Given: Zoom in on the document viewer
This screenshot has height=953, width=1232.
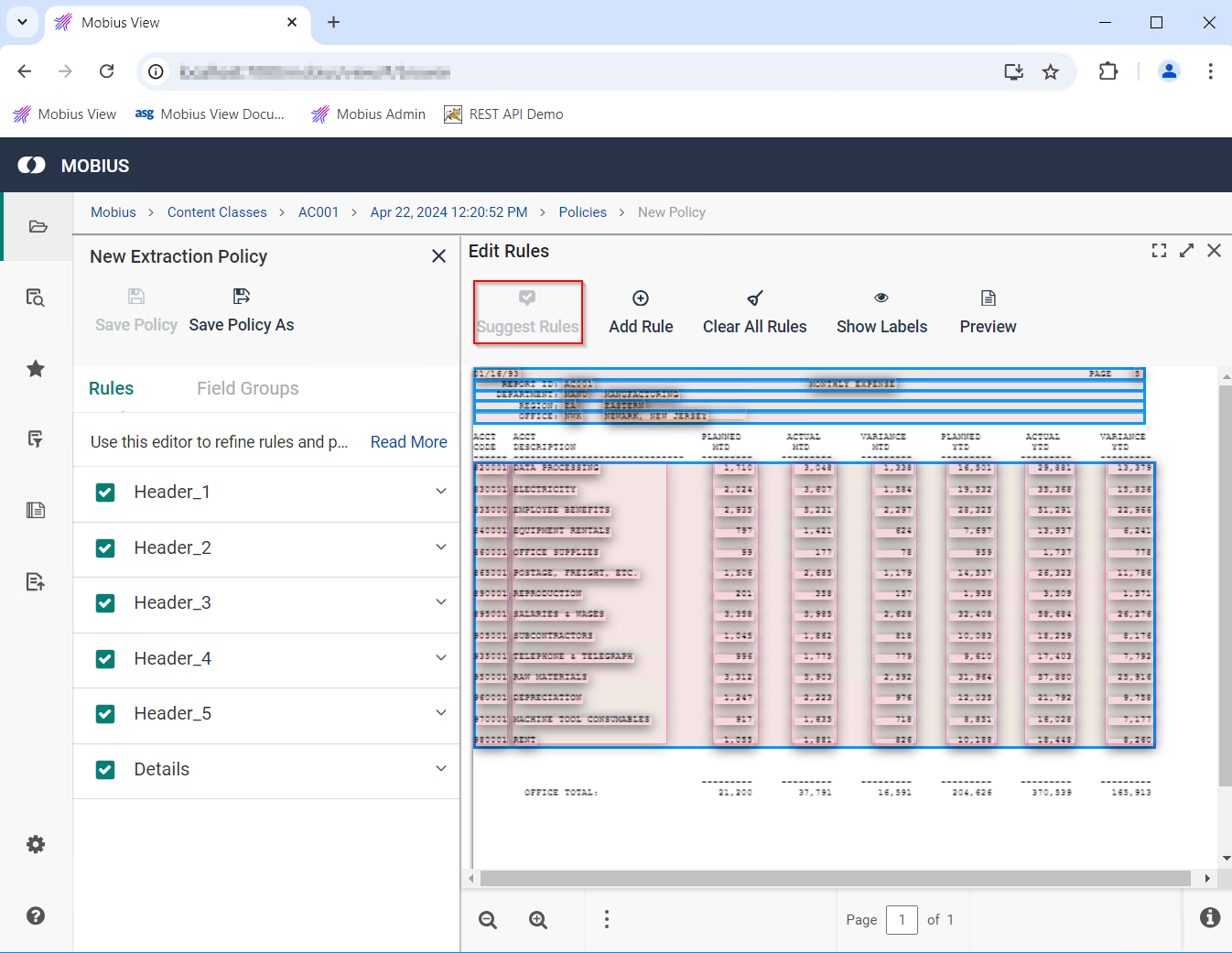Looking at the screenshot, I should tap(538, 920).
